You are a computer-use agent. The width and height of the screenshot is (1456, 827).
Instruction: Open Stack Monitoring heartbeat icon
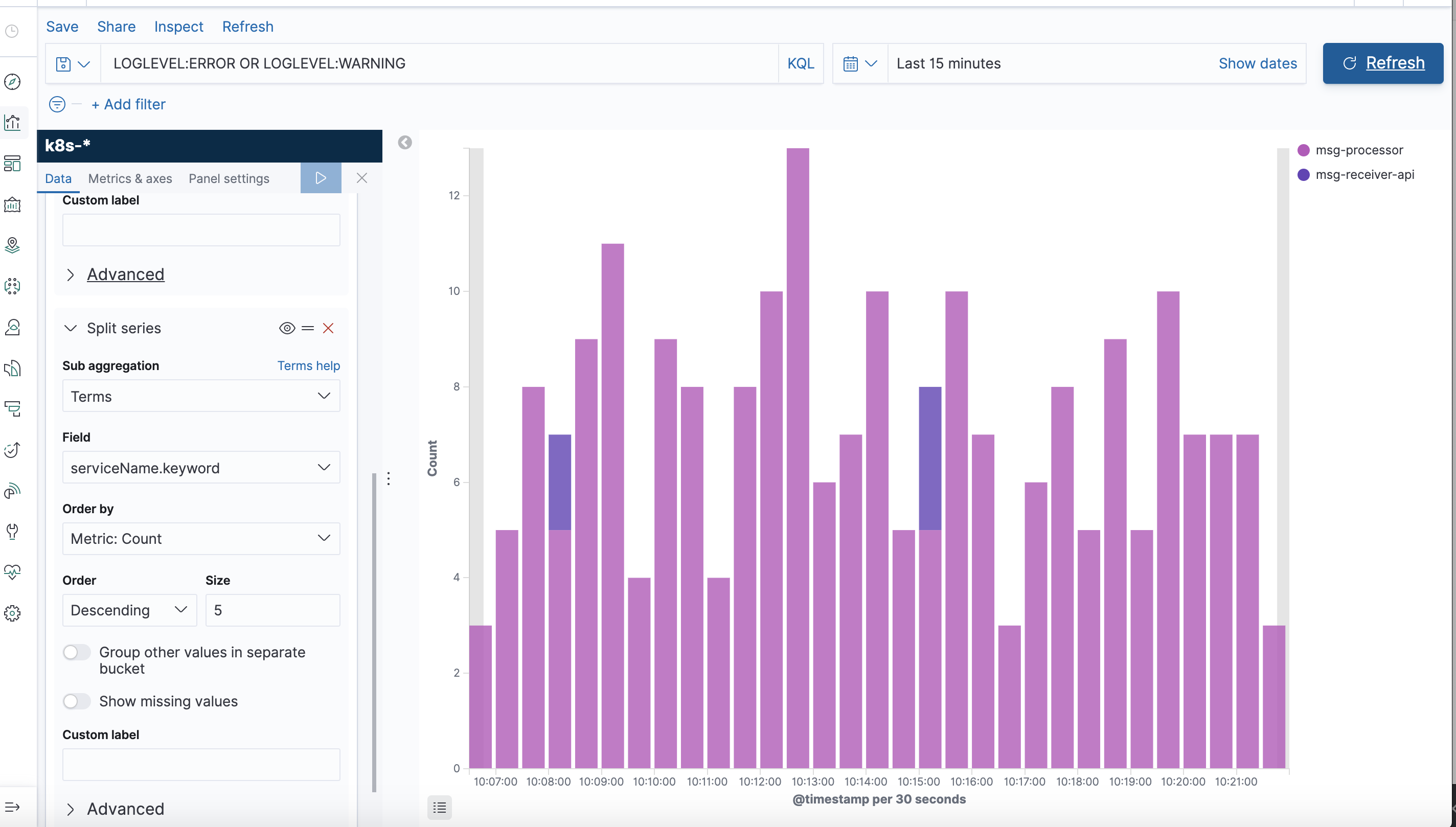12,572
